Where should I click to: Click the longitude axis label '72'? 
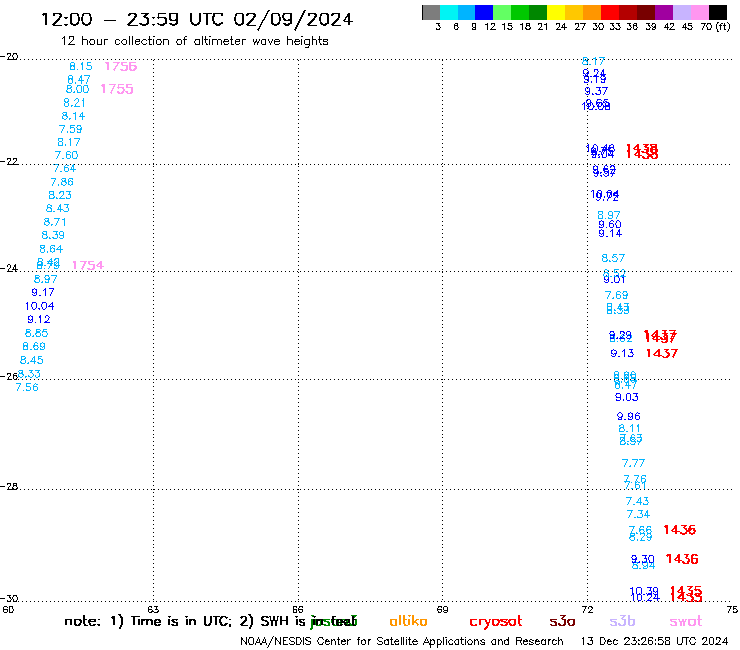click(587, 610)
